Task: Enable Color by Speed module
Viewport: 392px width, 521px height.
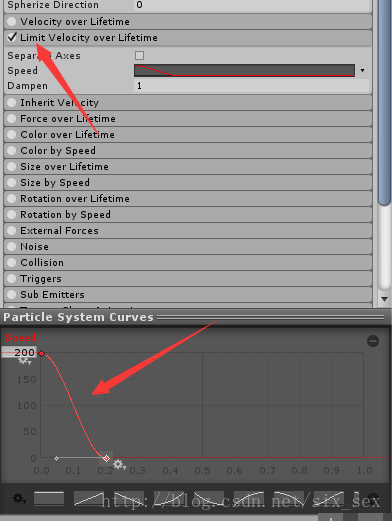Action: (12, 150)
